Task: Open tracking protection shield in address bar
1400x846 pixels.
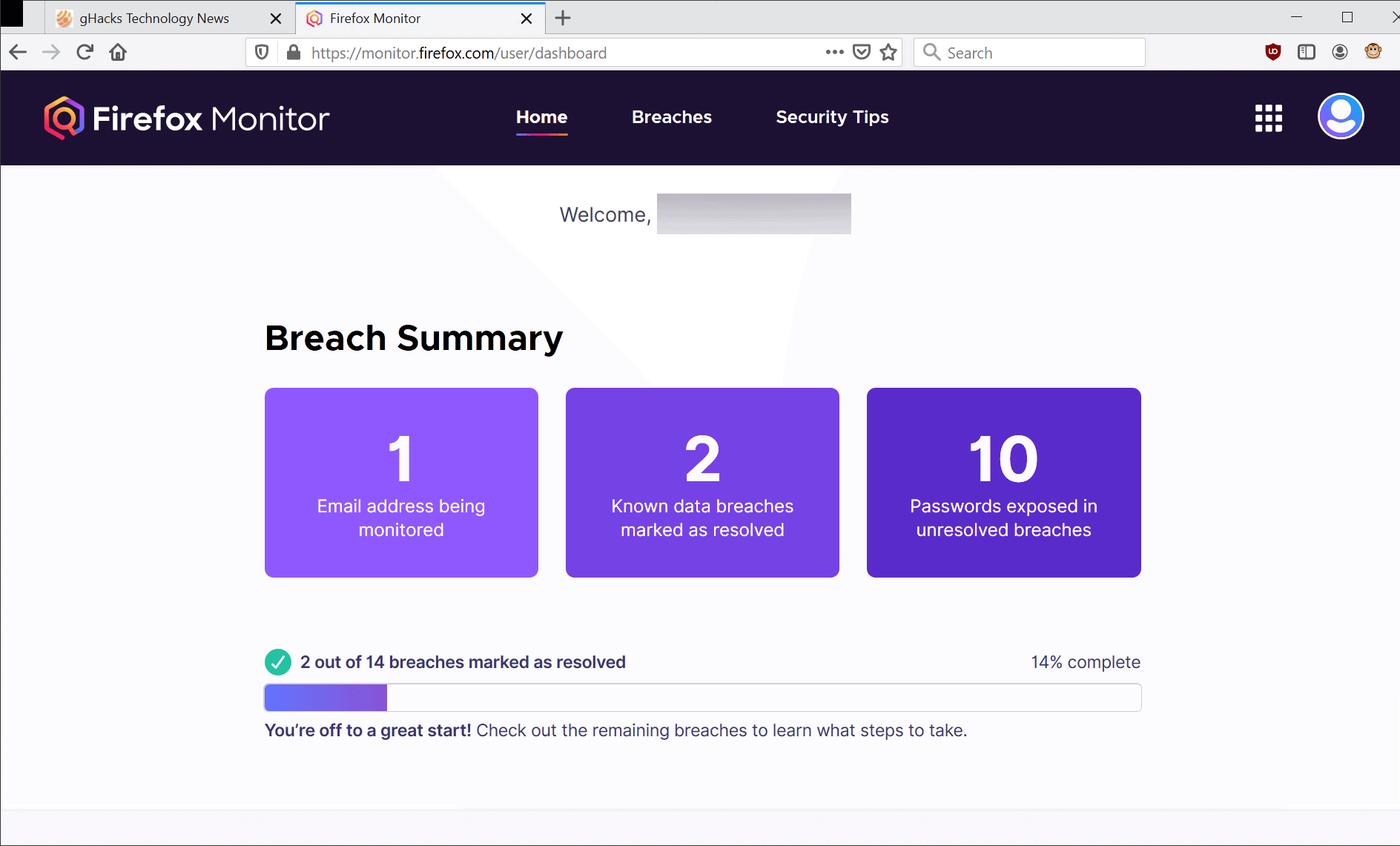Action: [261, 53]
